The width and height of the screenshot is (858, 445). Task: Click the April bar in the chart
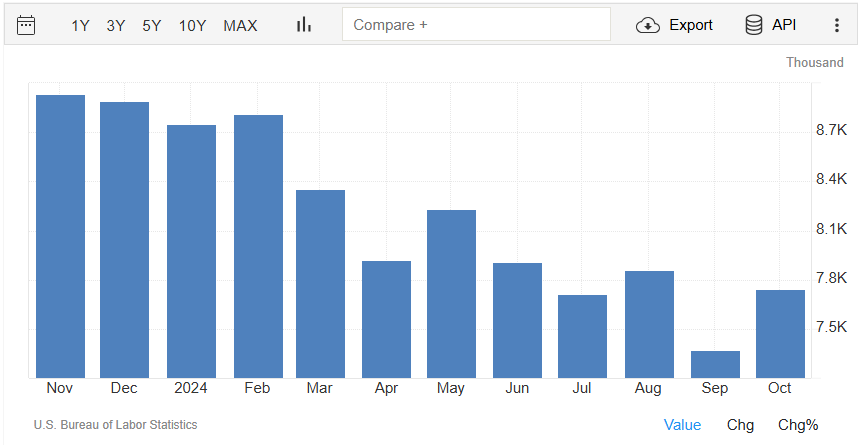pos(386,320)
